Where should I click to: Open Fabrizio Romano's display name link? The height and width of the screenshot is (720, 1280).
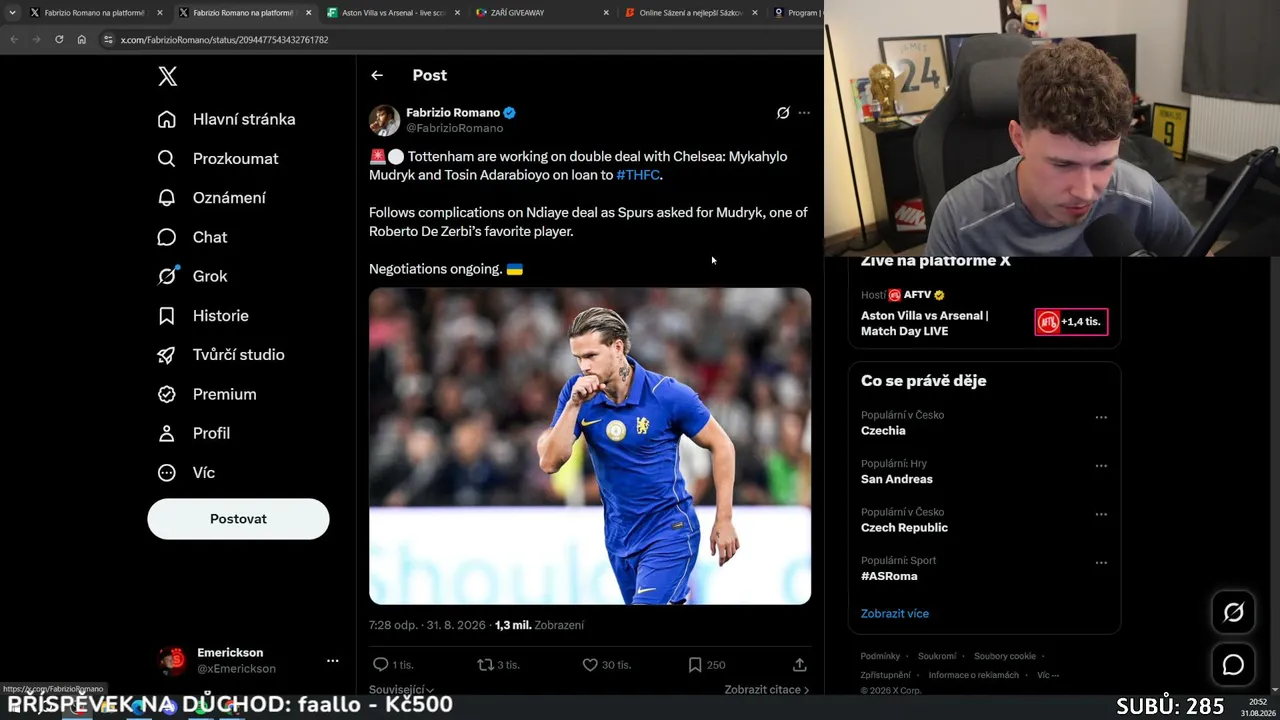(453, 113)
